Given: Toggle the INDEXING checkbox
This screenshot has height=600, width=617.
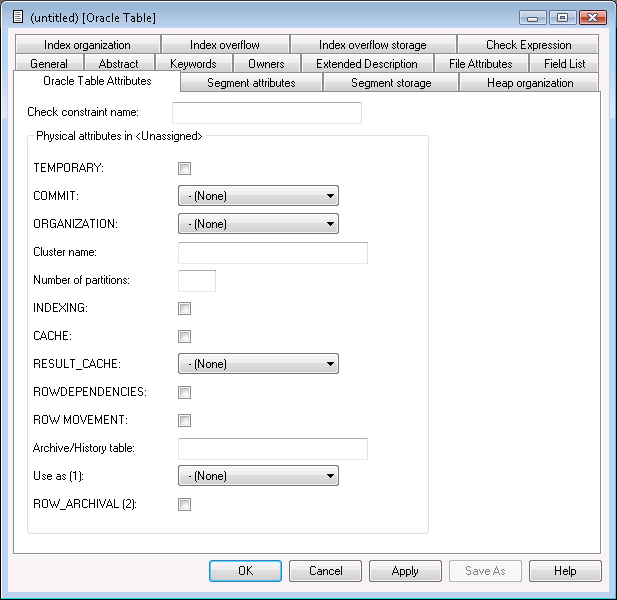Looking at the screenshot, I should click(184, 308).
